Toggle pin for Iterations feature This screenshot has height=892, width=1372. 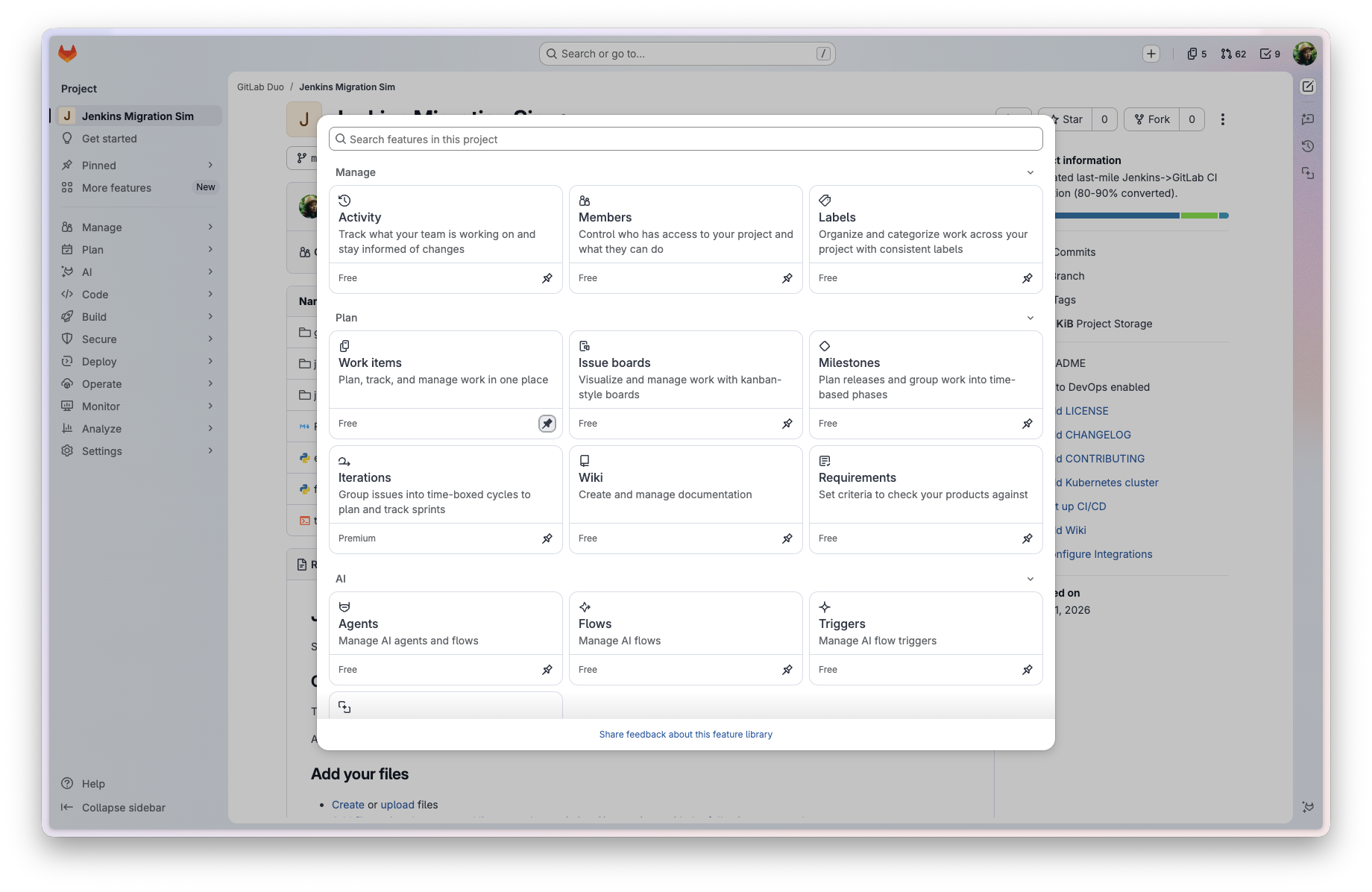click(547, 538)
